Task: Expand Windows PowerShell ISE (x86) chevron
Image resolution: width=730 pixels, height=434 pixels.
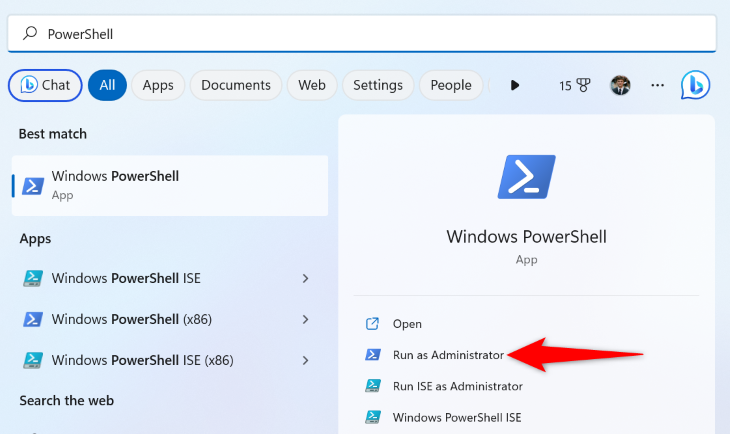Action: click(x=305, y=360)
